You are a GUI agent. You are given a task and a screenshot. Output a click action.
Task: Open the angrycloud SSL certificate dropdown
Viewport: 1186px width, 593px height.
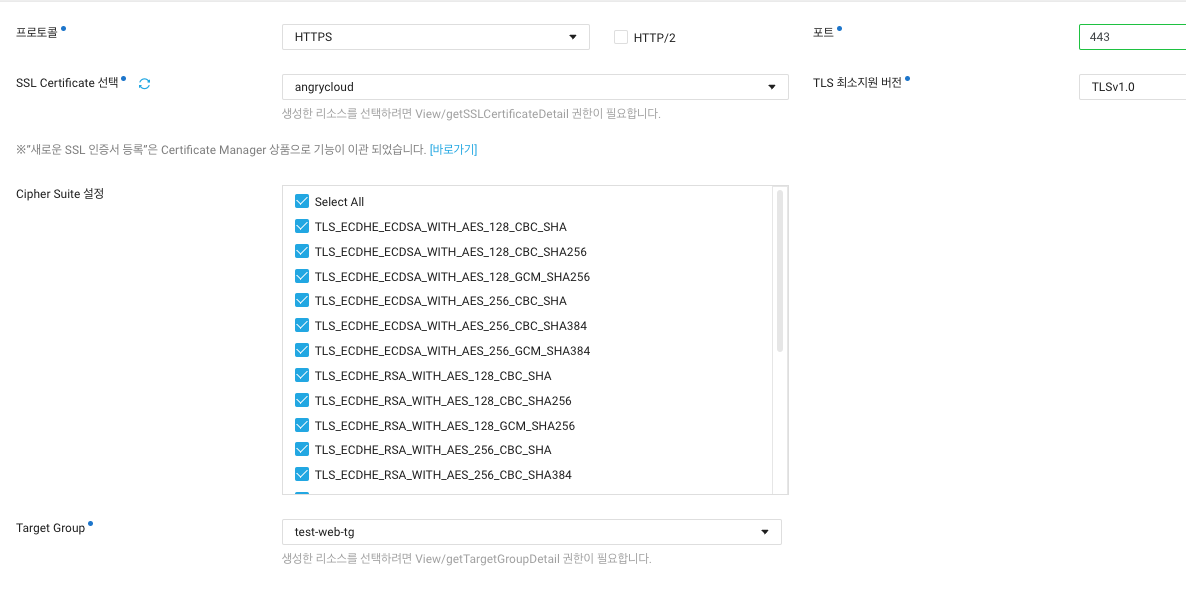pos(536,87)
